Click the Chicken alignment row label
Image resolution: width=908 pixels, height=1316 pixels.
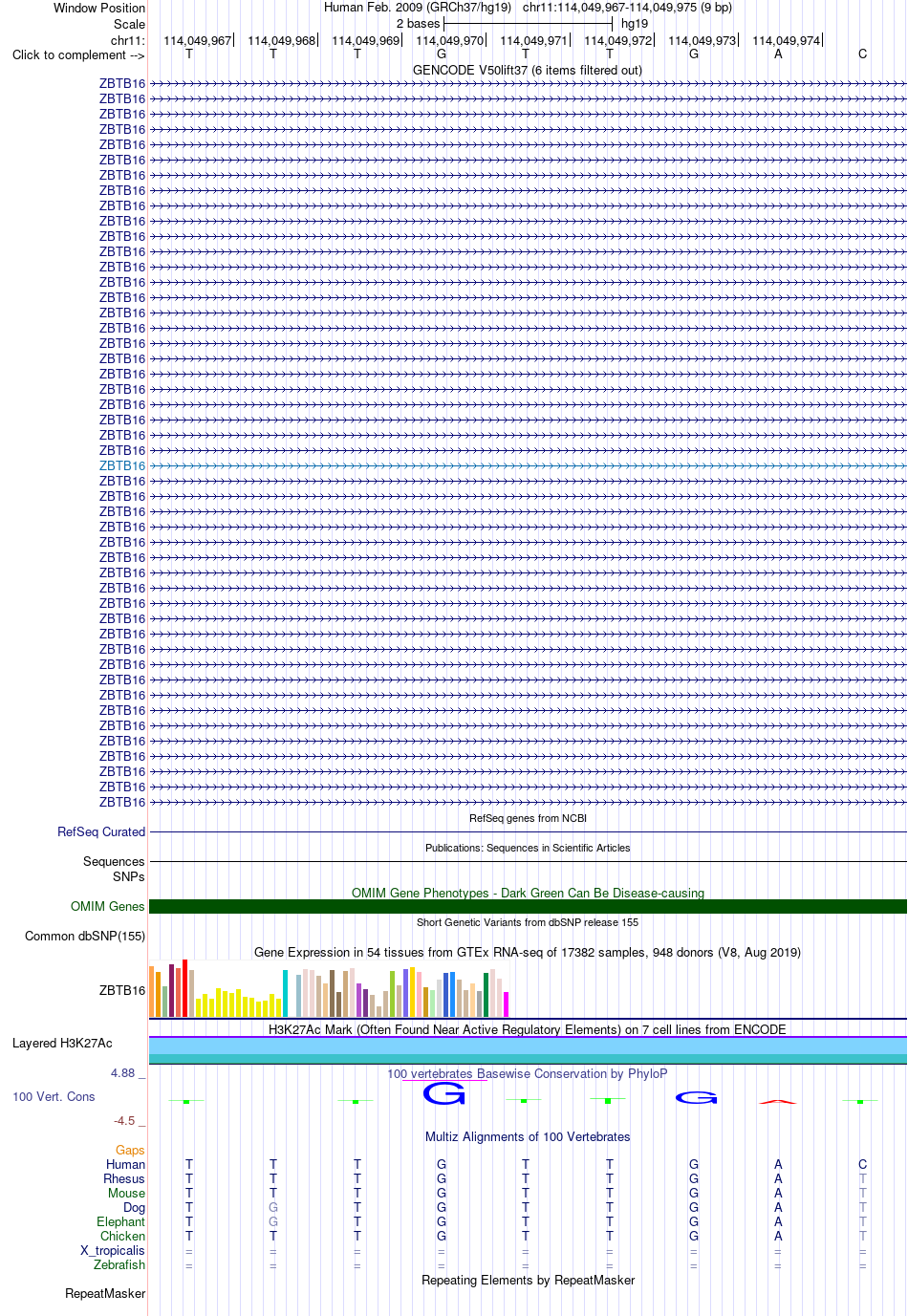coord(122,1236)
